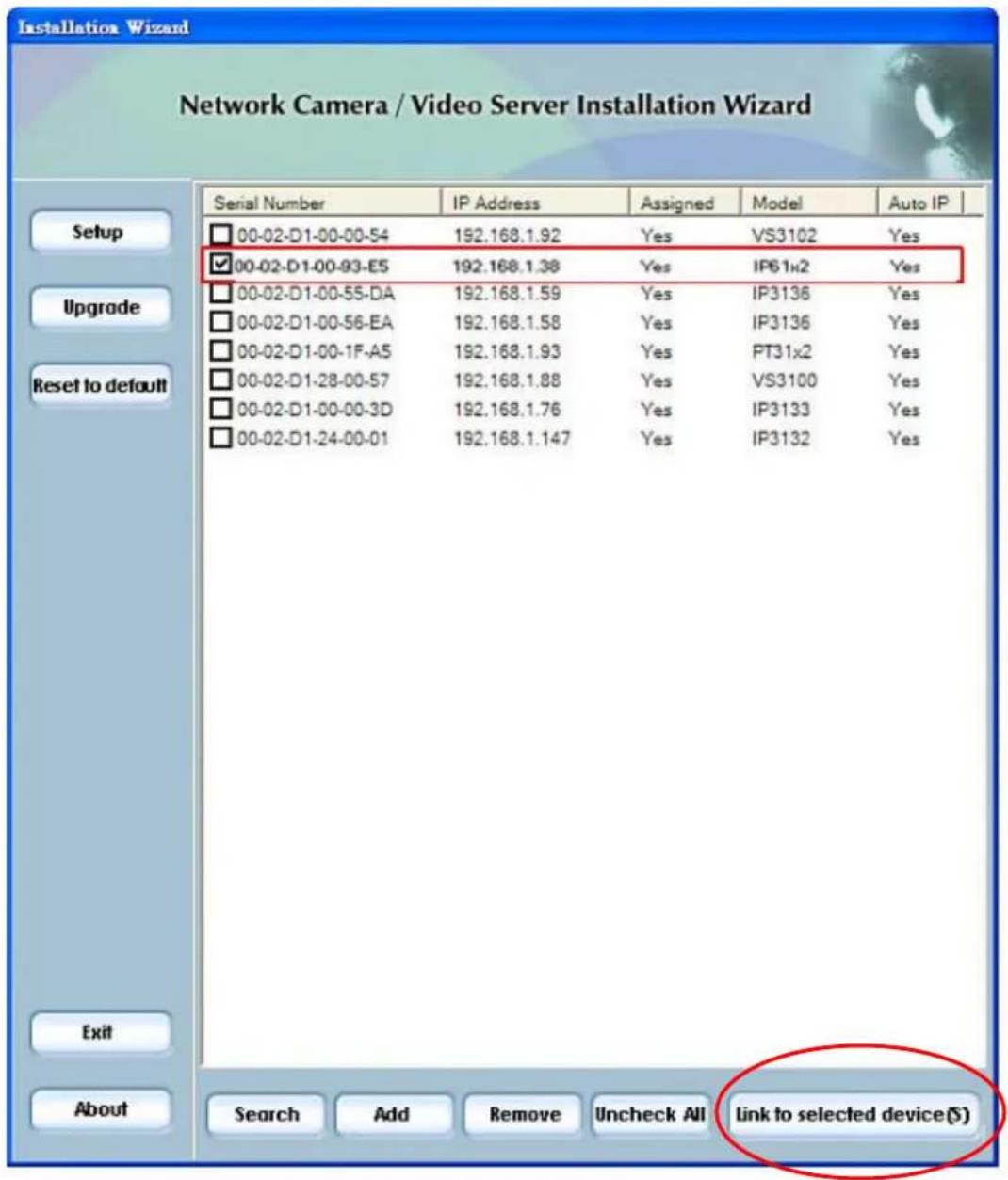Click model IP3133 cell
This screenshot has height=1180, width=1008.
(781, 411)
